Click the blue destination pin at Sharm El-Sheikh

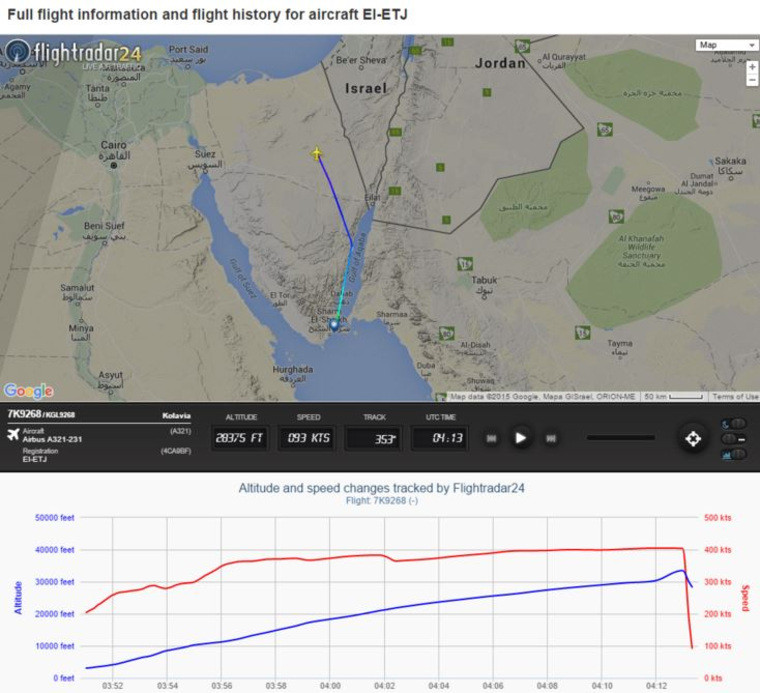coord(334,324)
